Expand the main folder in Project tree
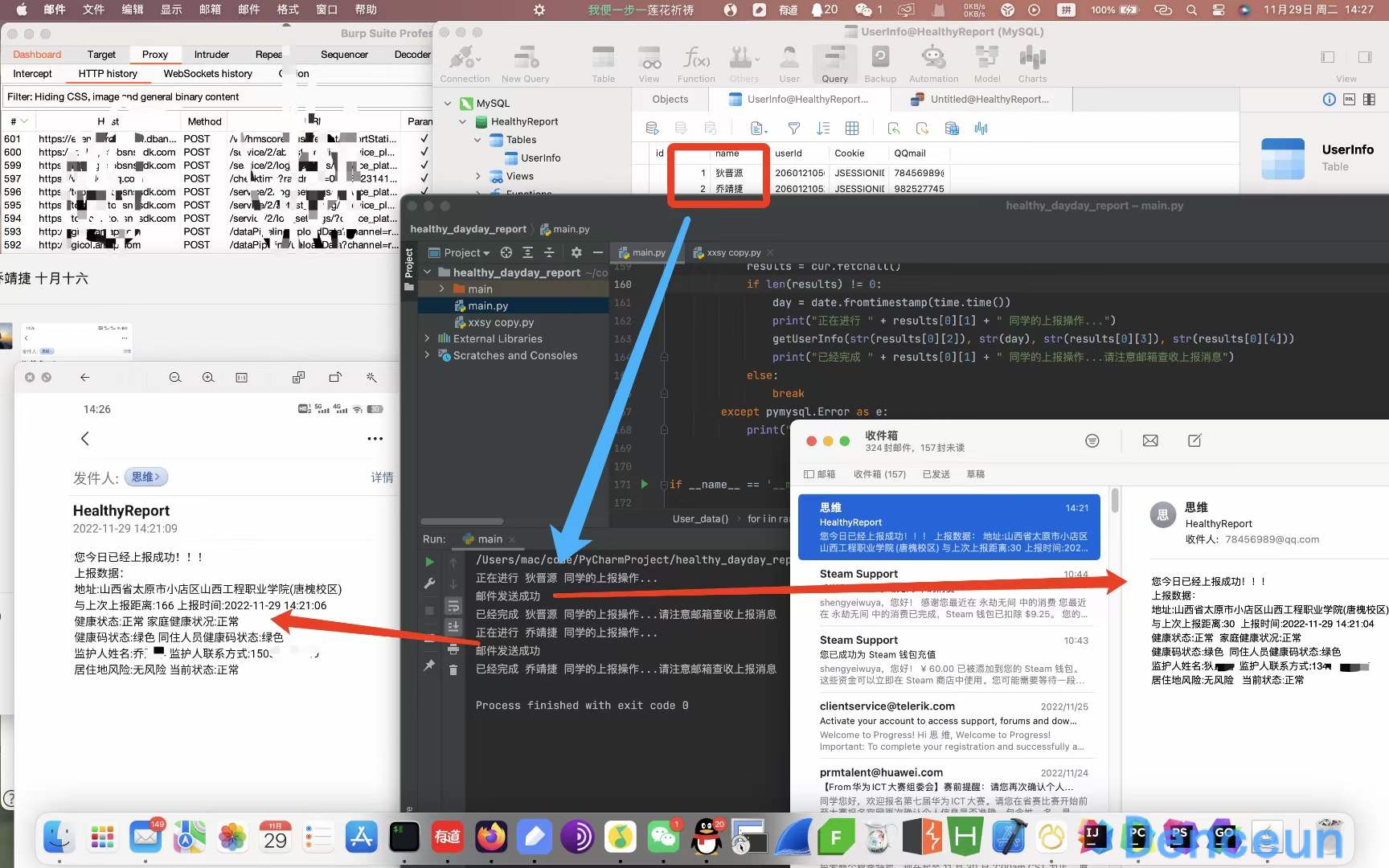Screen dimensions: 1389x868 pyautogui.click(x=441, y=289)
